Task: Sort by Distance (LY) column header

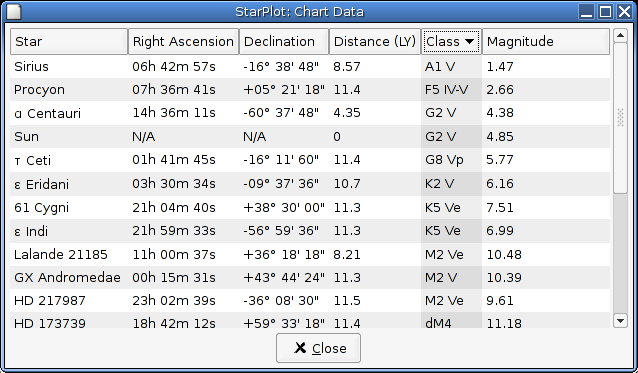Action: tap(375, 41)
